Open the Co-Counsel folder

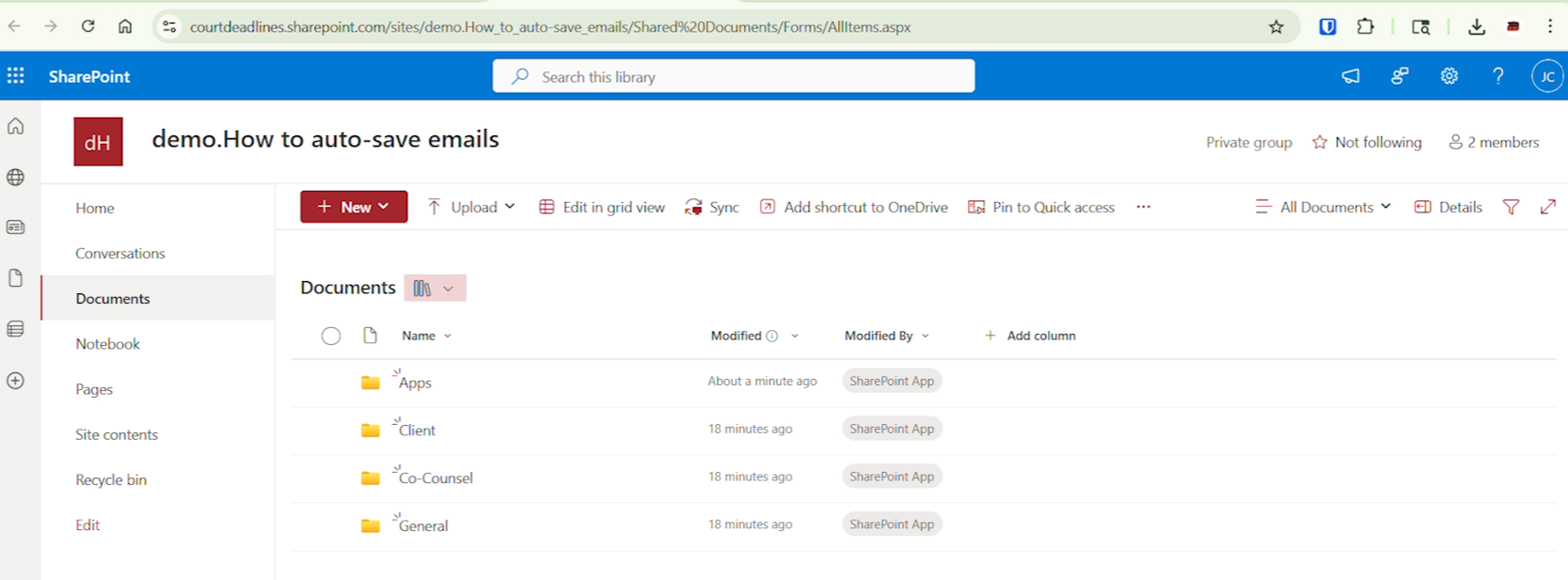pos(436,478)
